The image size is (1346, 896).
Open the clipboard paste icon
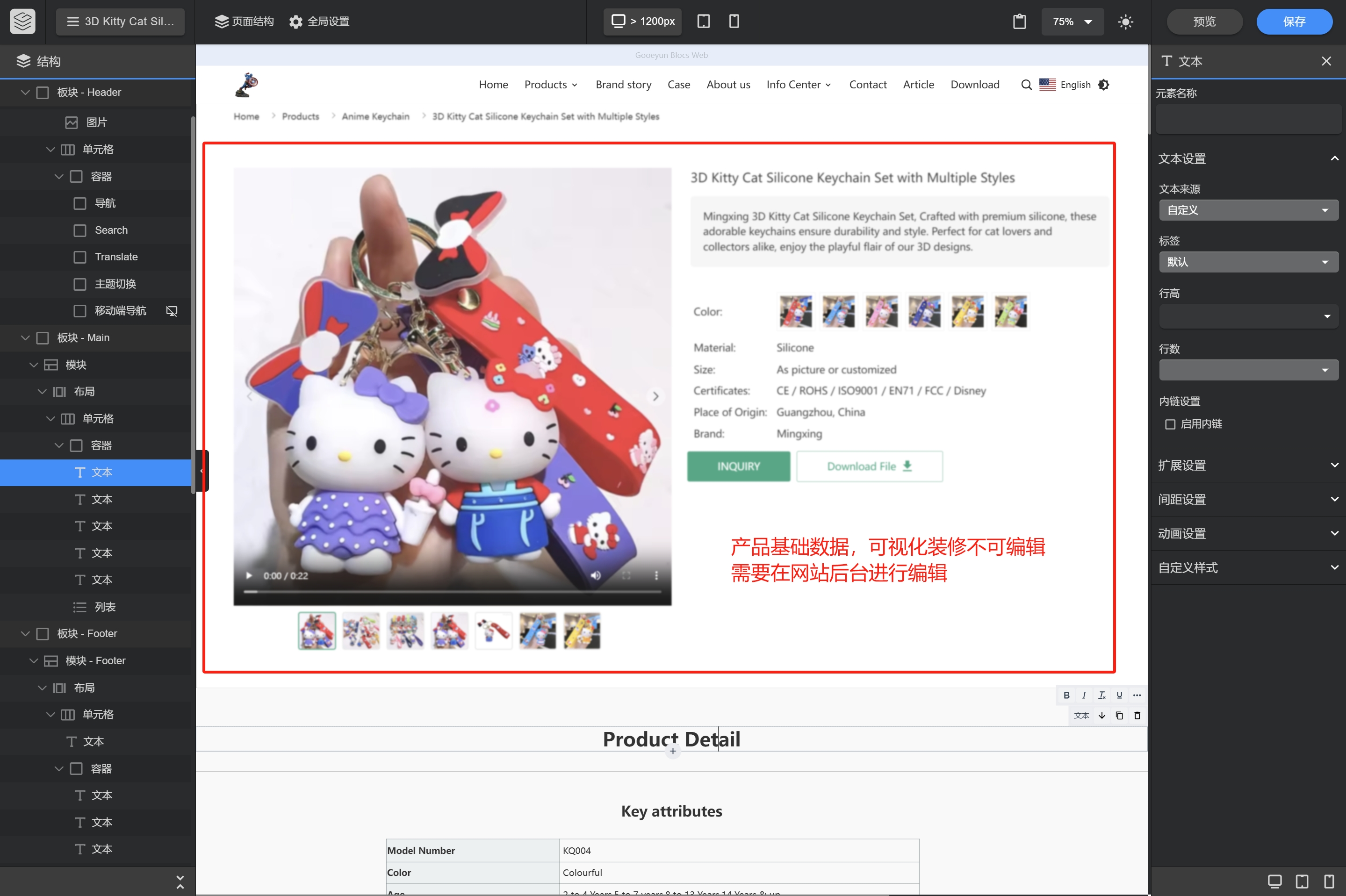click(1019, 22)
